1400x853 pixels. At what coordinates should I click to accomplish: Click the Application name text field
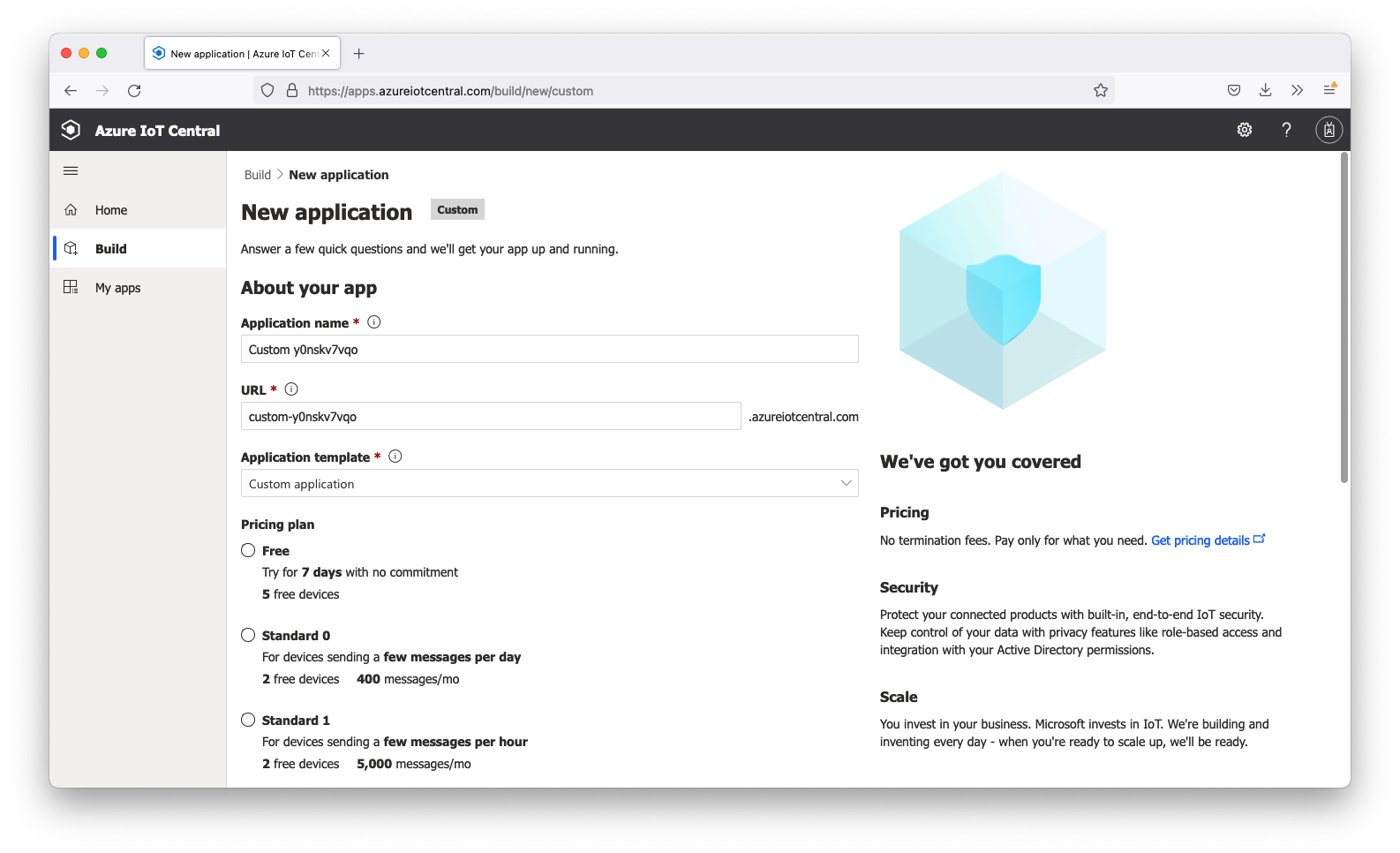click(x=549, y=349)
